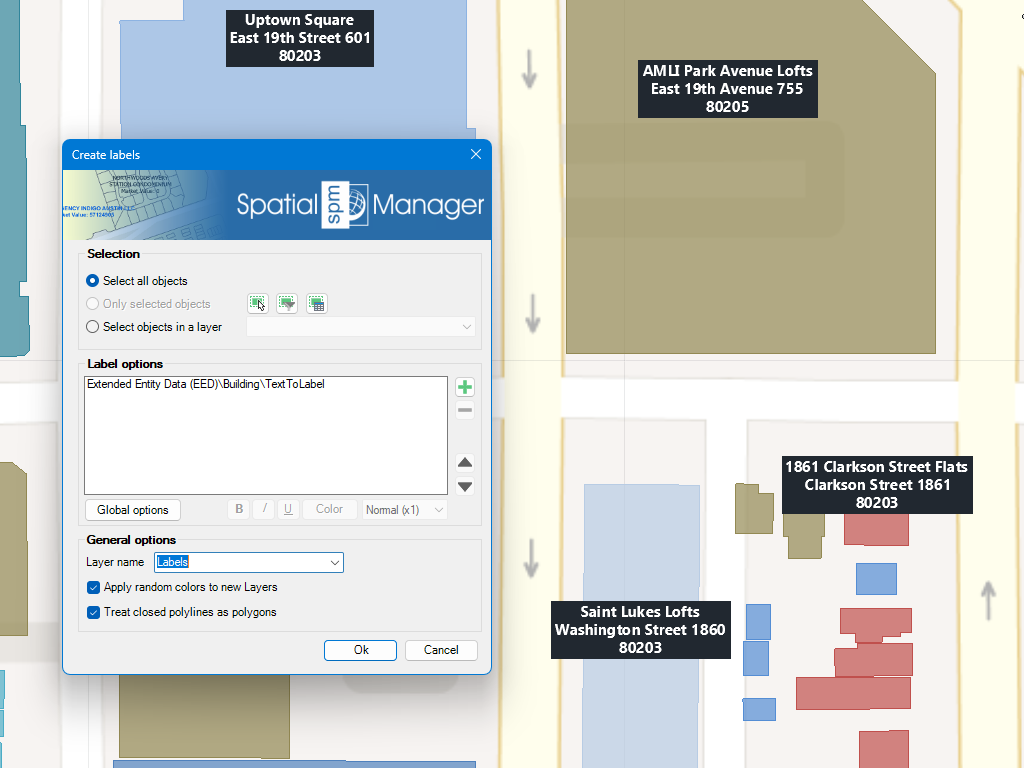1024x768 pixels.
Task: Click the filter selection funnel icon
Action: pyautogui.click(x=287, y=304)
